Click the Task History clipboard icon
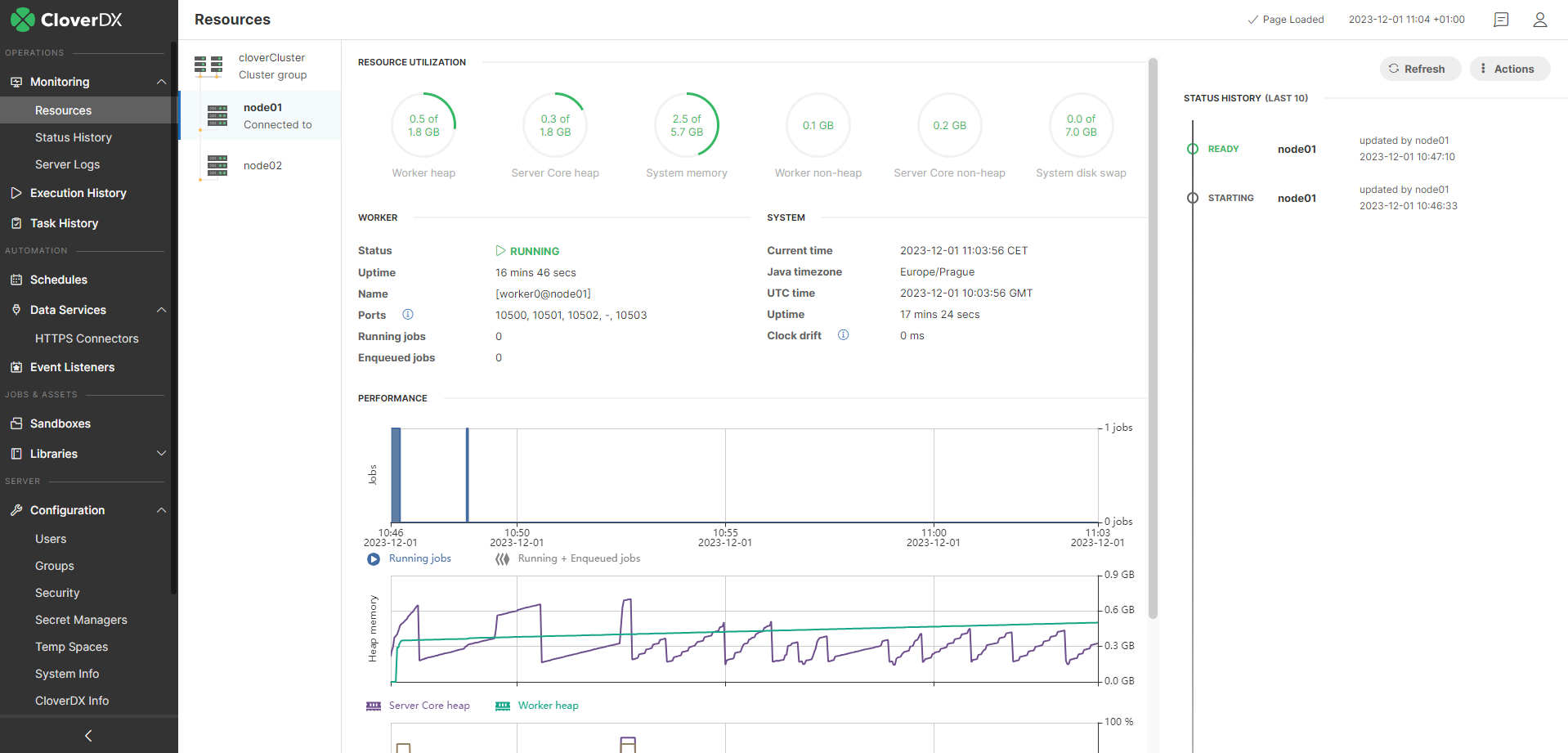 (16, 223)
